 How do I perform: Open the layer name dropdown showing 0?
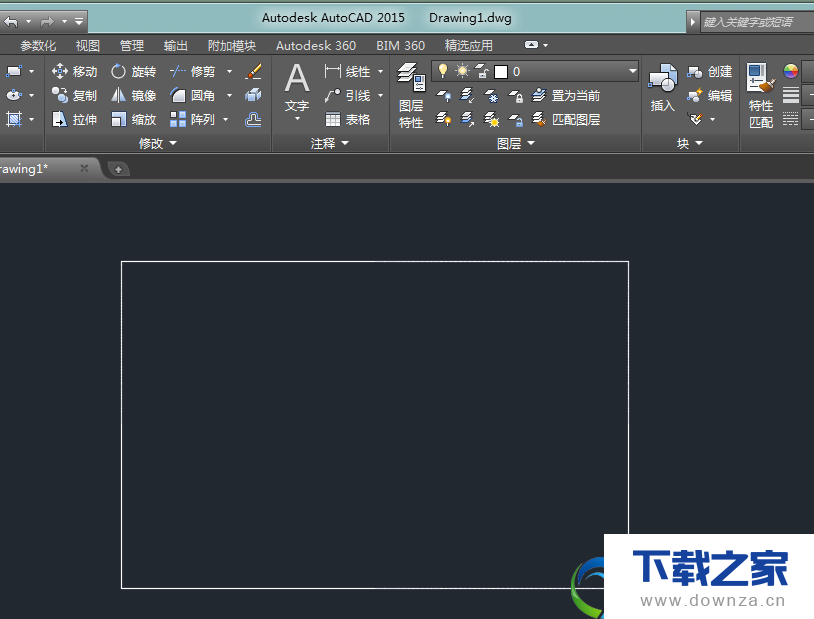632,71
